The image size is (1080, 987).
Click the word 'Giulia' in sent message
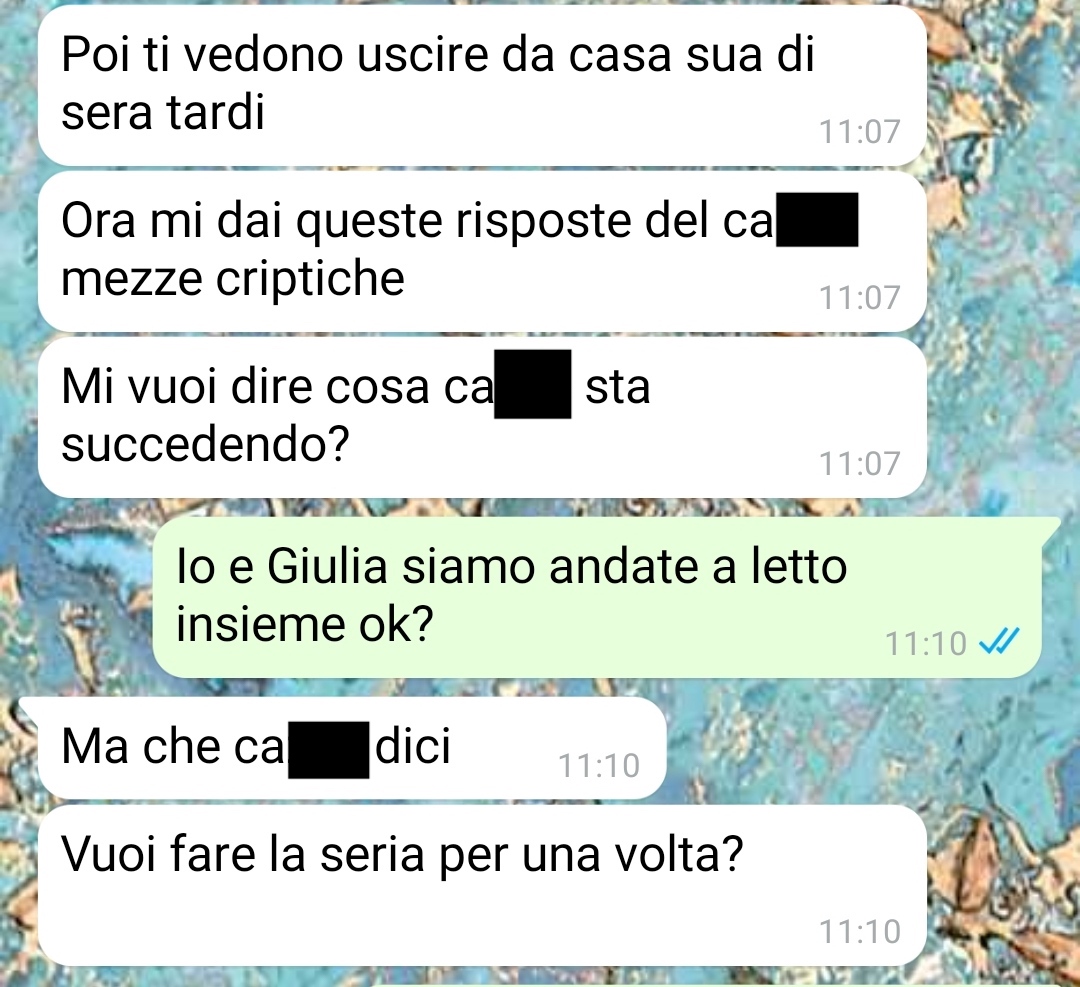coord(327,567)
